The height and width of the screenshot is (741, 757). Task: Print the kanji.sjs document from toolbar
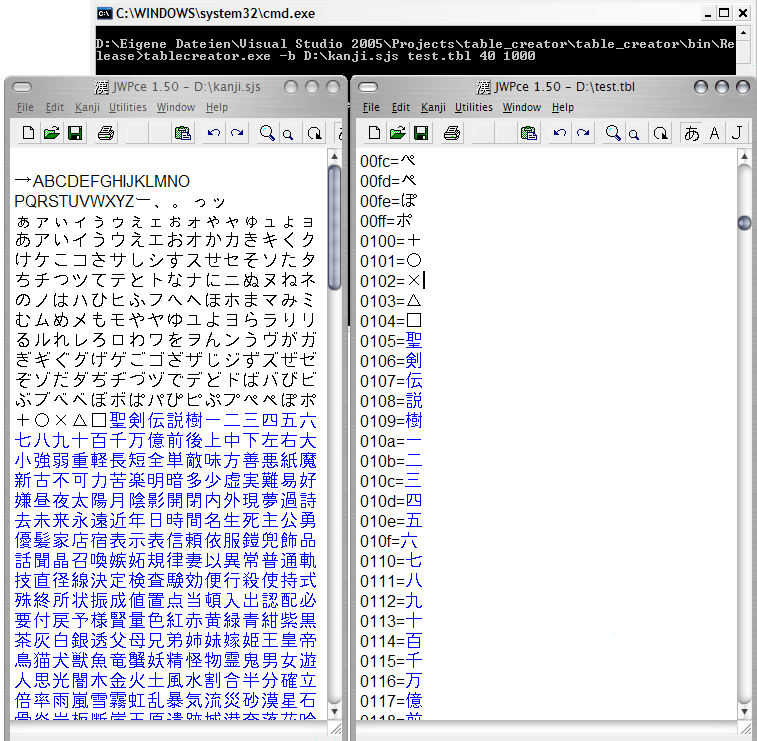pyautogui.click(x=106, y=133)
